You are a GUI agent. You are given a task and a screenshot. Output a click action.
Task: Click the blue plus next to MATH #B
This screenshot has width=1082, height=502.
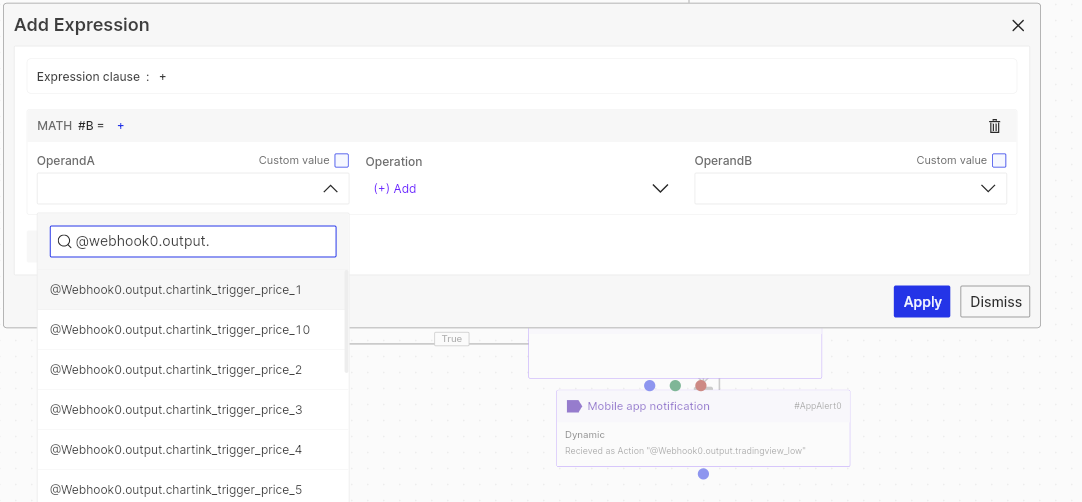[x=121, y=126]
